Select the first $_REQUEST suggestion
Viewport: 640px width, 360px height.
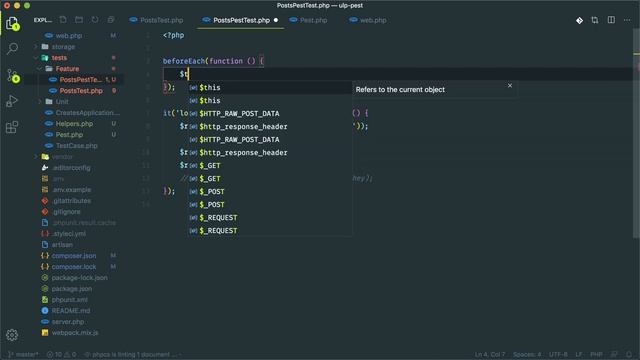pos(270,218)
